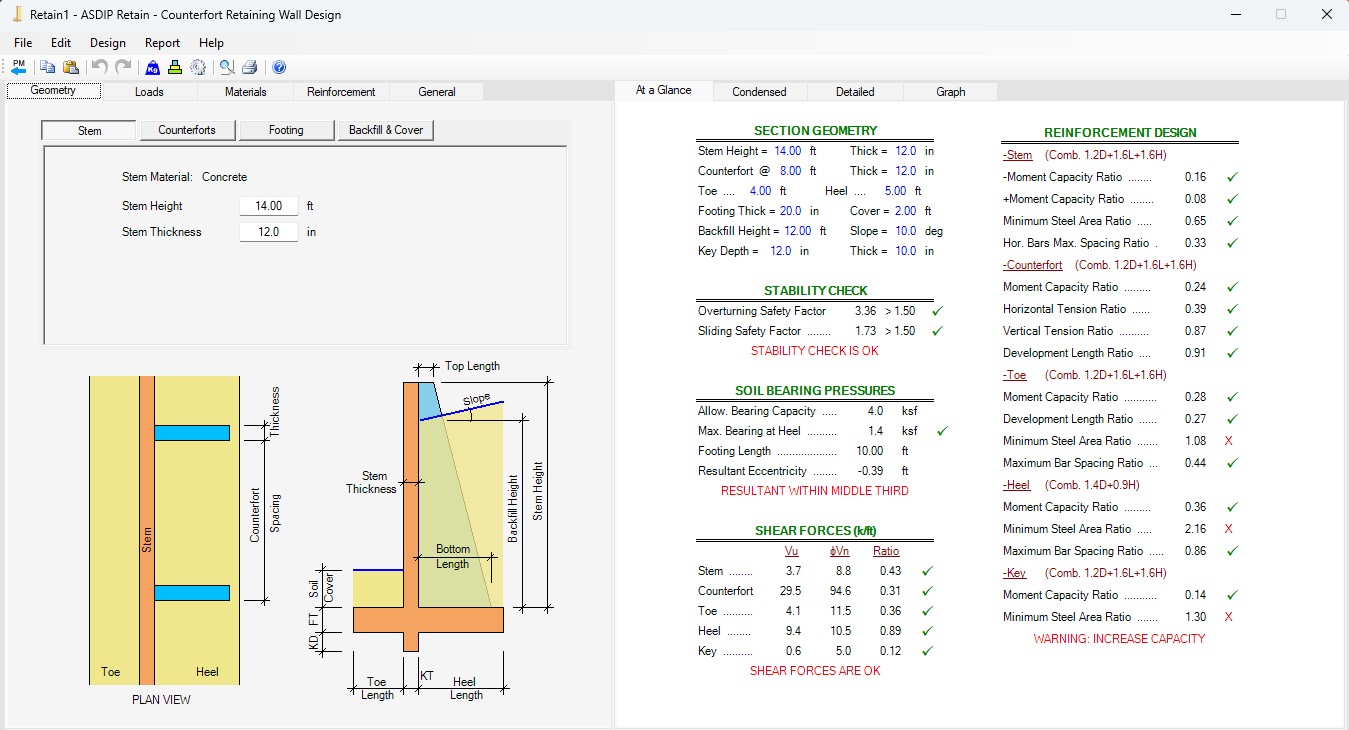Switch to the Loads tab
Image resolution: width=1349 pixels, height=730 pixels.
coord(149,91)
